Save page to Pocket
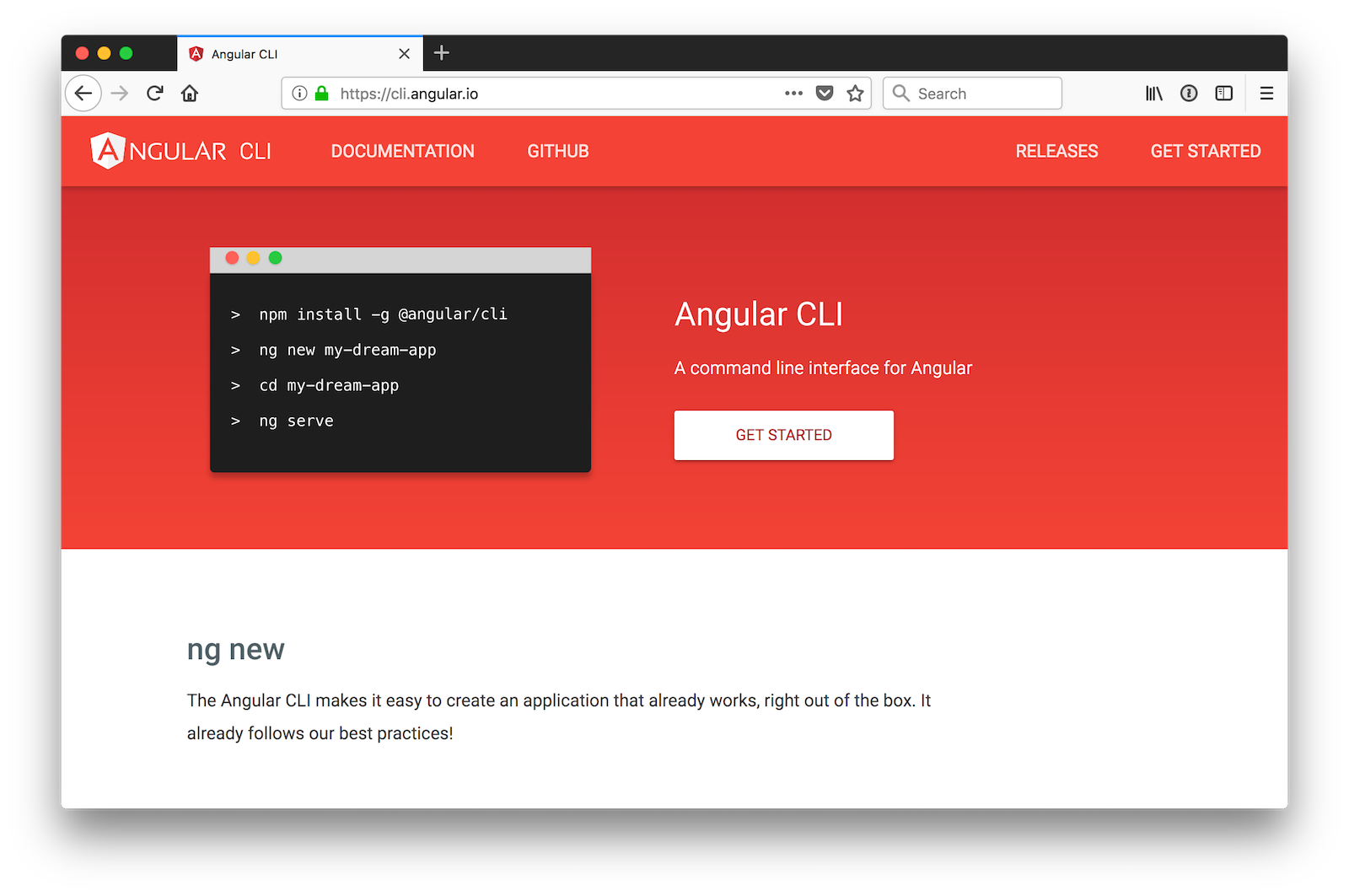1349x896 pixels. [x=825, y=94]
